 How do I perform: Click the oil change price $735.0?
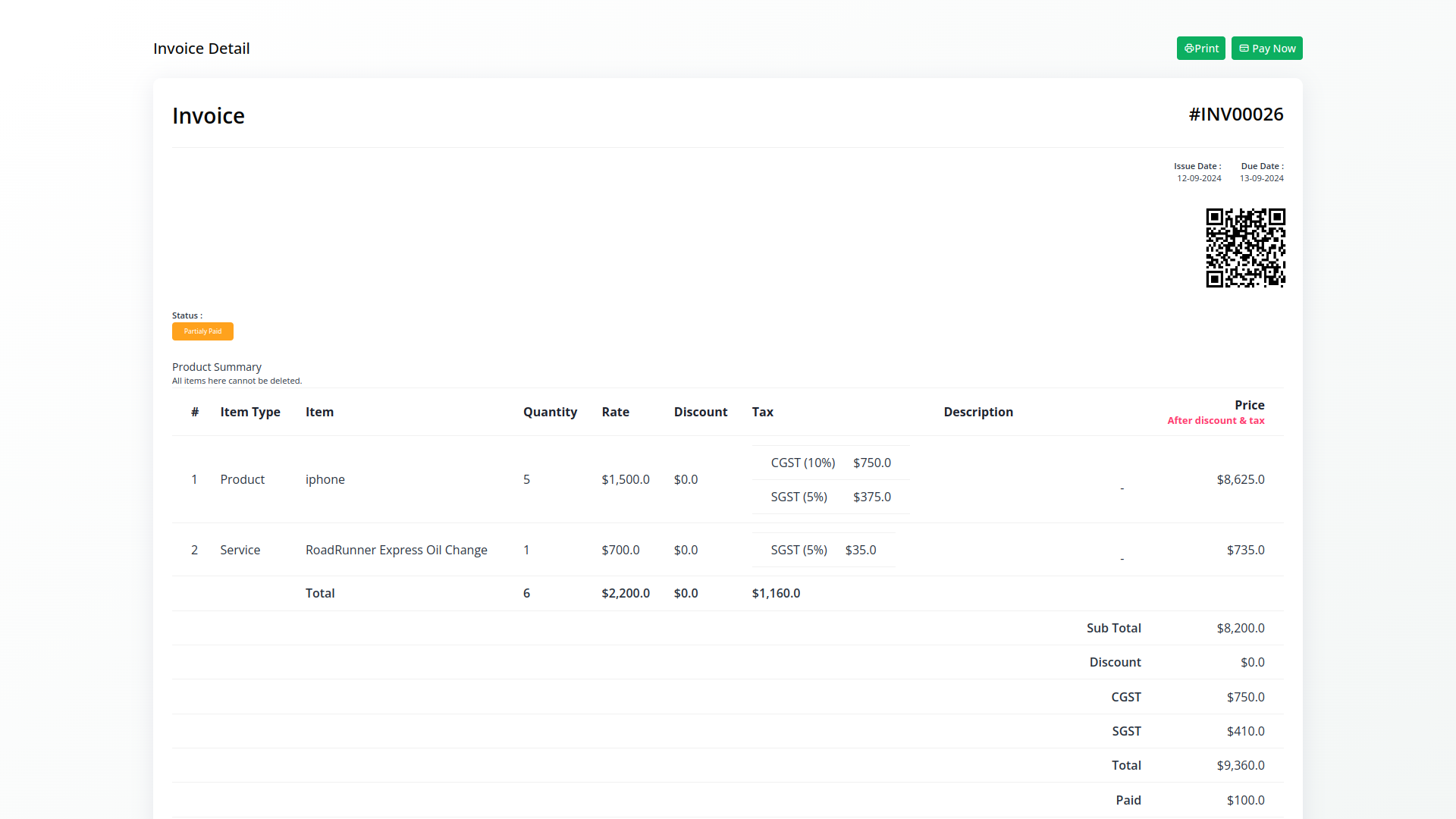(x=1245, y=550)
